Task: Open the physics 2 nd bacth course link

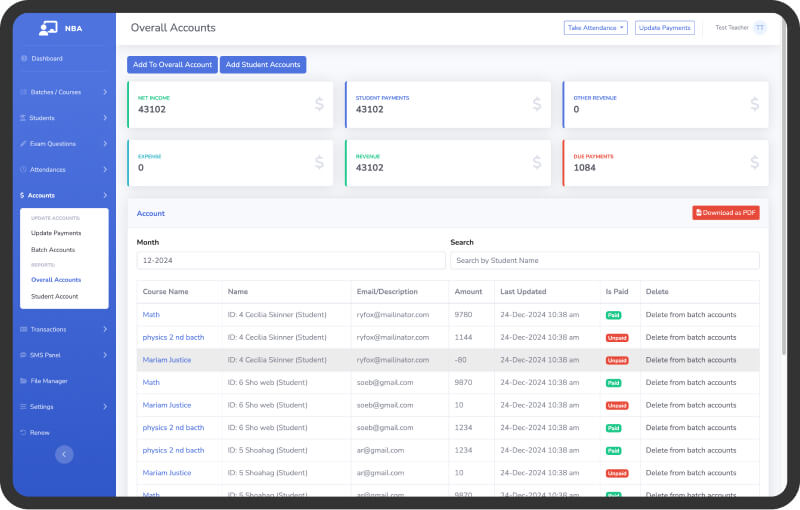Action: [x=173, y=337]
